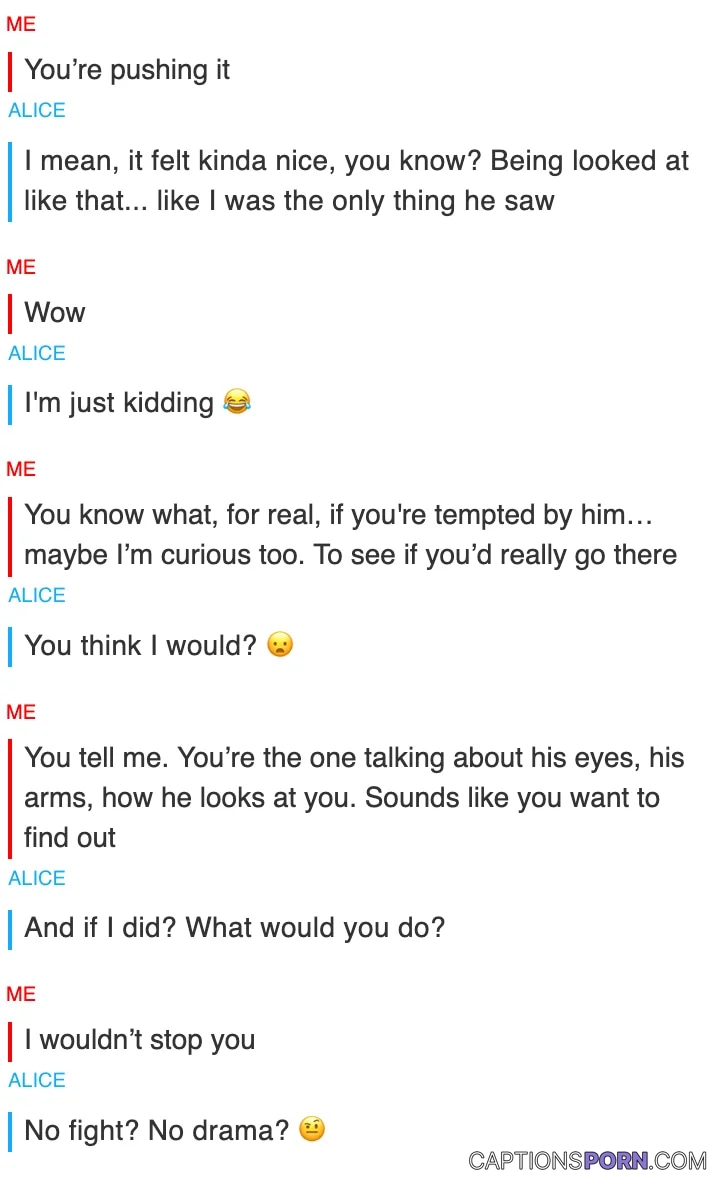Open the CAPTIONSPORN.COM watermark link

click(588, 1160)
